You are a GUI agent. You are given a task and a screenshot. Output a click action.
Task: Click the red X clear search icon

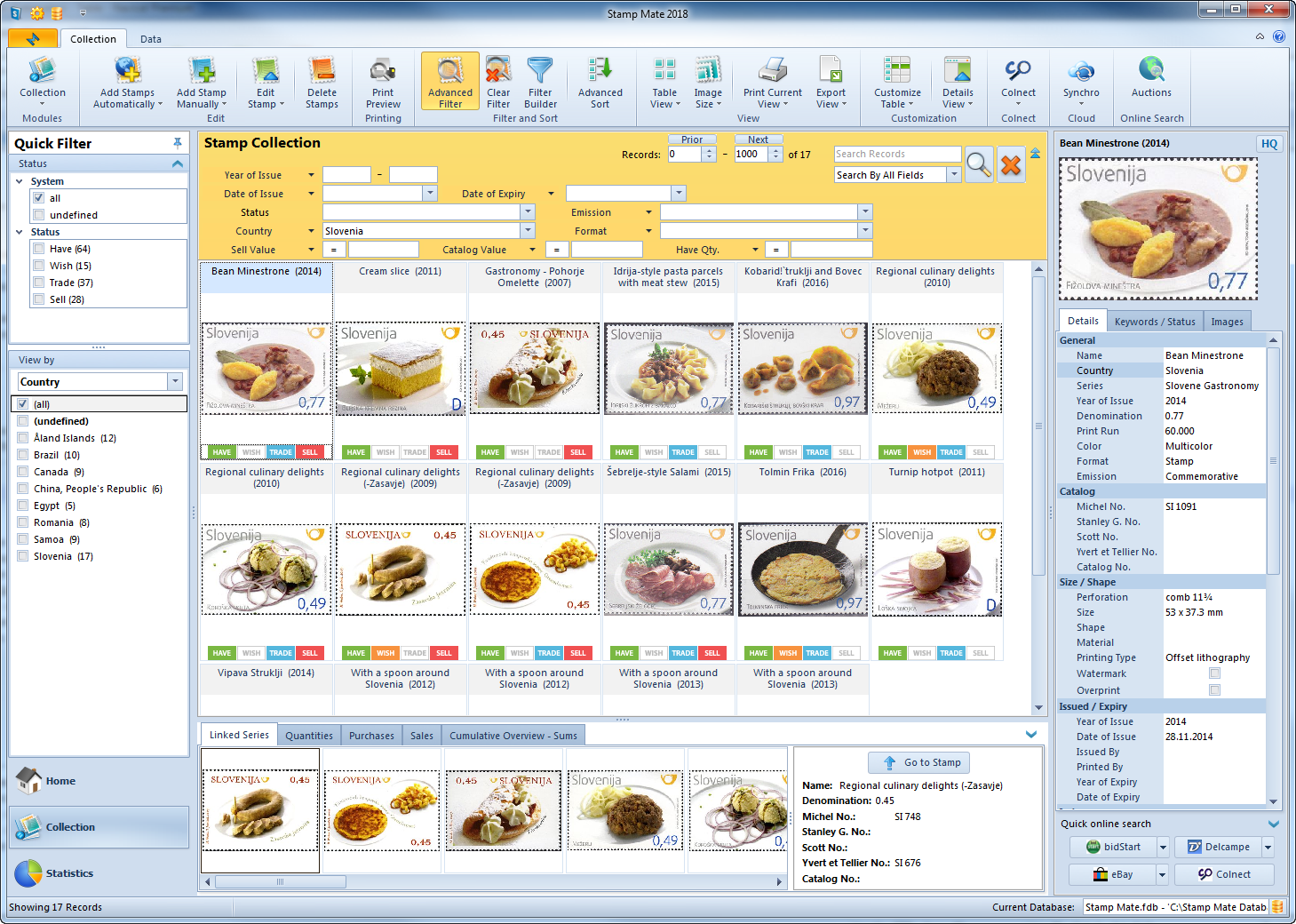(x=1011, y=164)
